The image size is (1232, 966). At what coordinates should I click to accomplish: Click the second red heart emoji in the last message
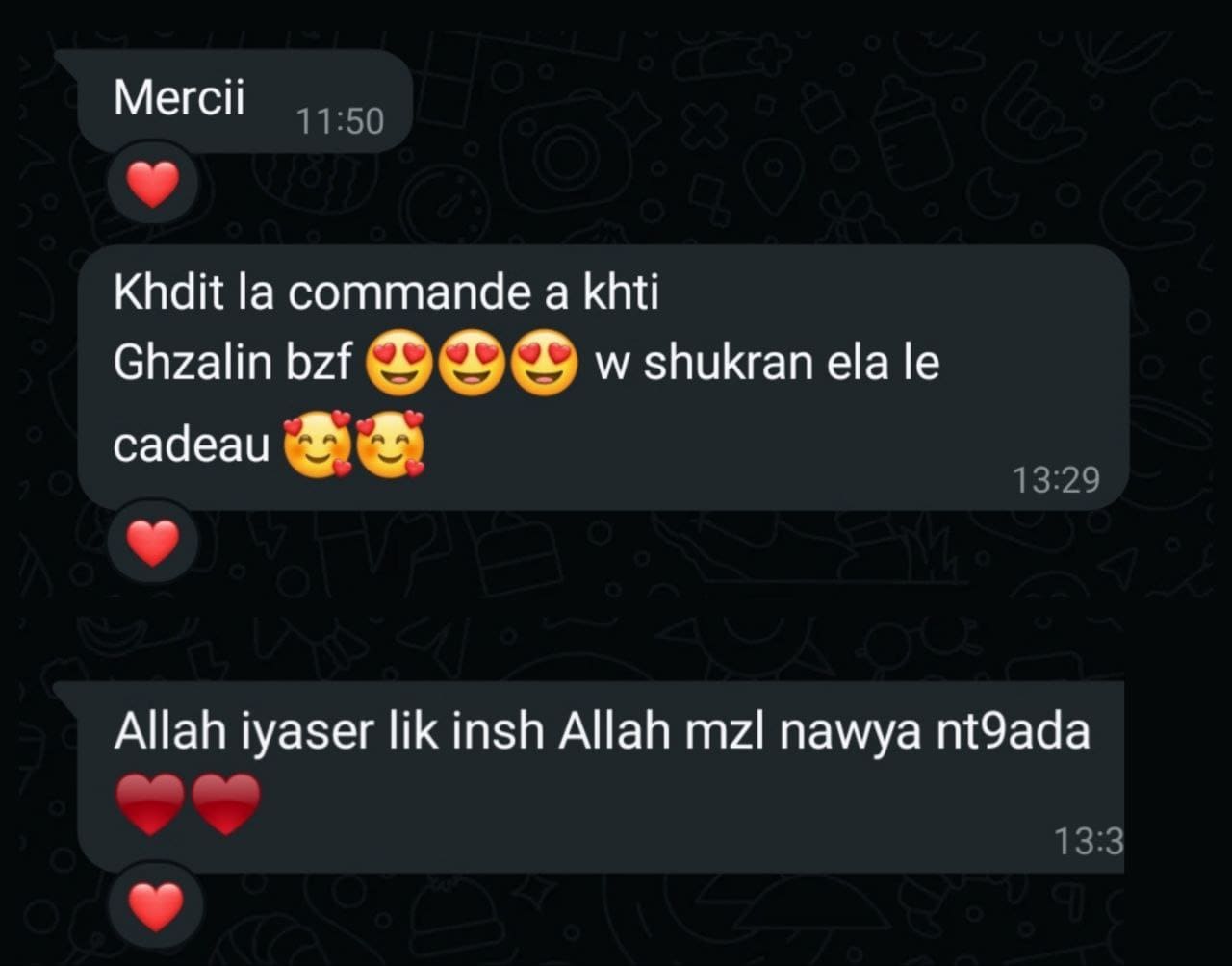225,804
